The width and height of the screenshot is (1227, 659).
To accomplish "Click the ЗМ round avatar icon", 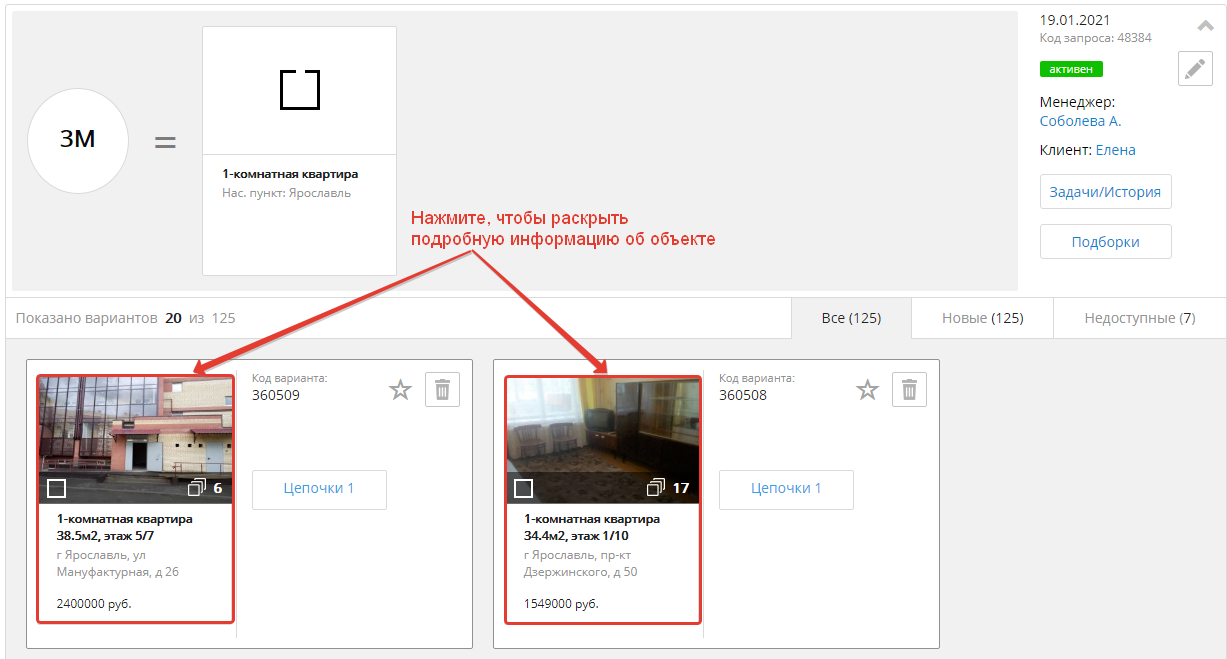I will (78, 141).
